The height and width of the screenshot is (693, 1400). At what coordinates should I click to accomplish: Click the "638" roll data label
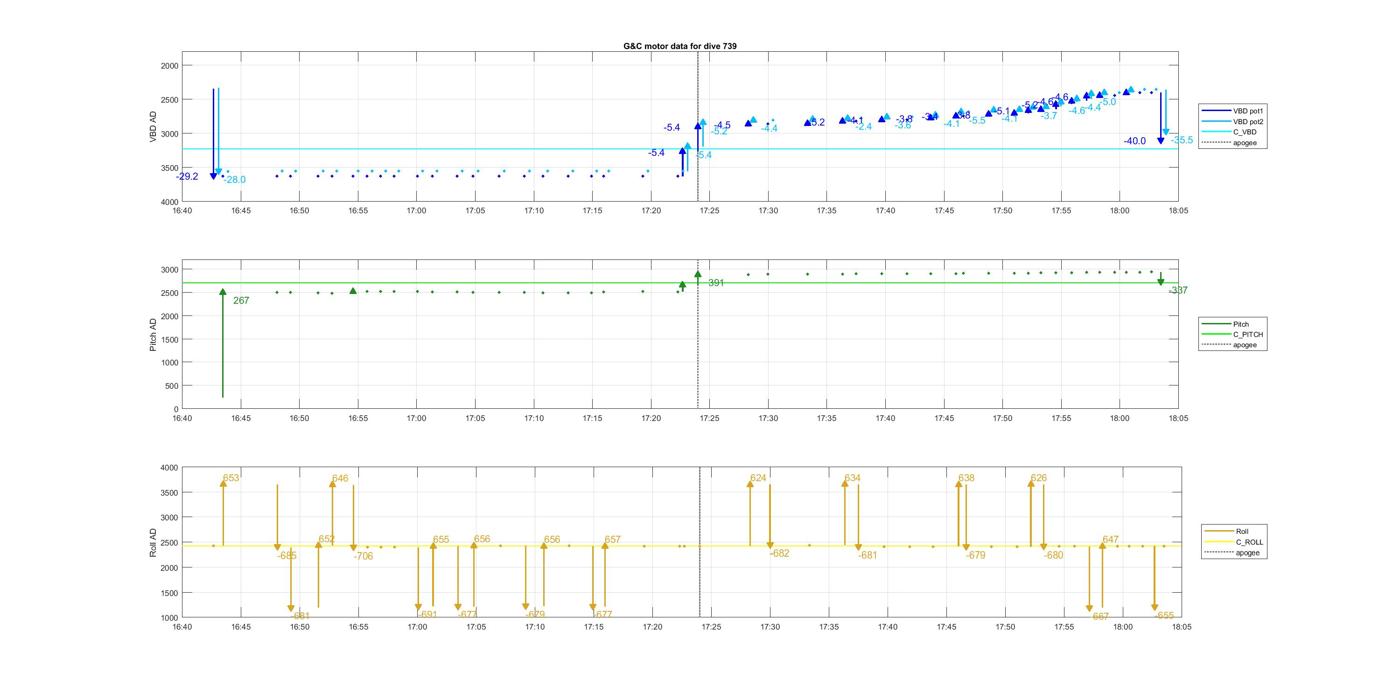pyautogui.click(x=966, y=478)
